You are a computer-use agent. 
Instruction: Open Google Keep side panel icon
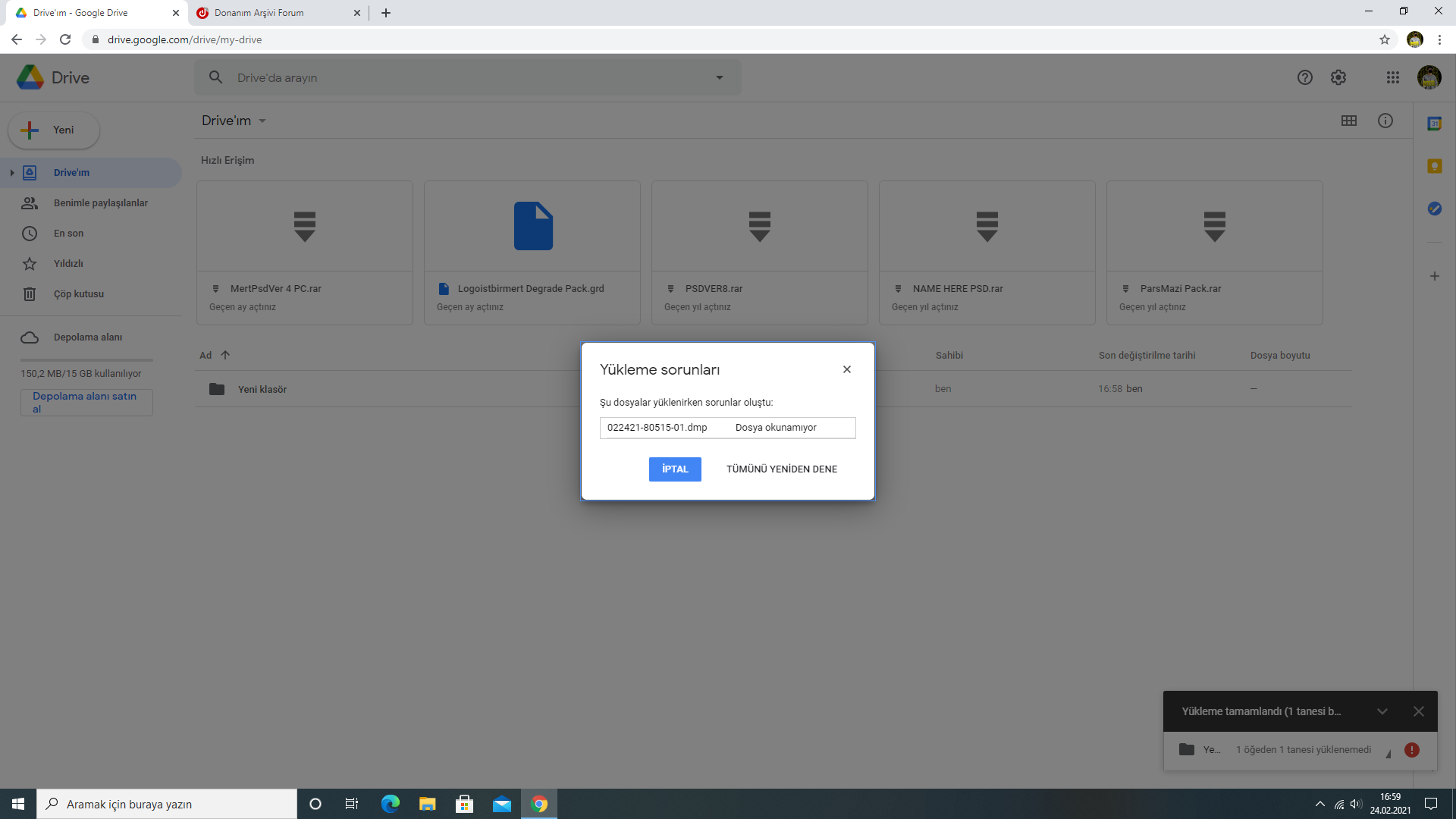click(x=1434, y=166)
